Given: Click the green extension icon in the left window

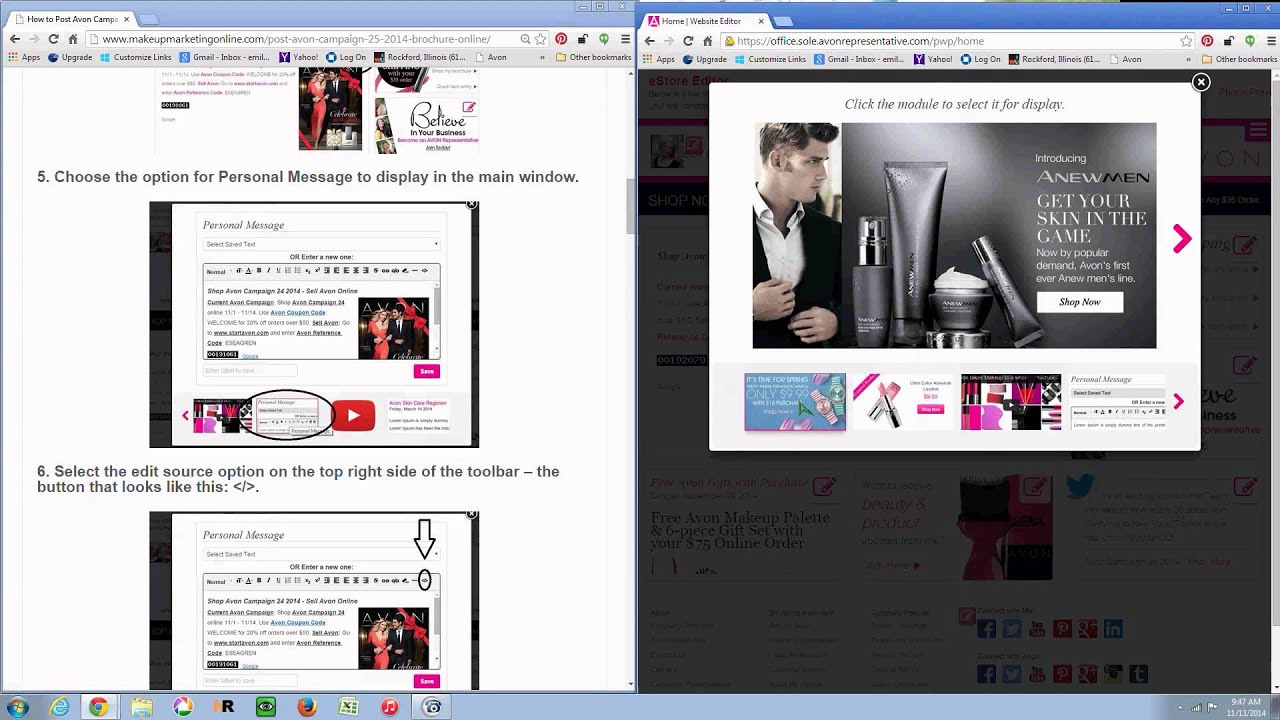Looking at the screenshot, I should click(603, 39).
